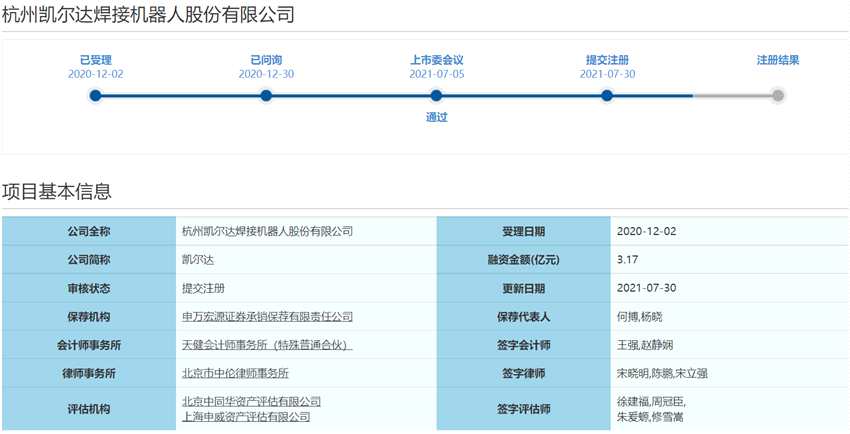Click the 保荐机构 header cell
The width and height of the screenshot is (850, 434).
(89, 316)
